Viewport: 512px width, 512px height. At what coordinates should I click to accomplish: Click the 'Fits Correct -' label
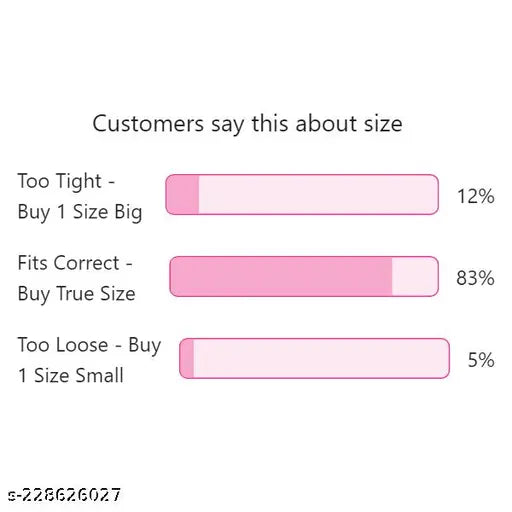[x=75, y=263]
